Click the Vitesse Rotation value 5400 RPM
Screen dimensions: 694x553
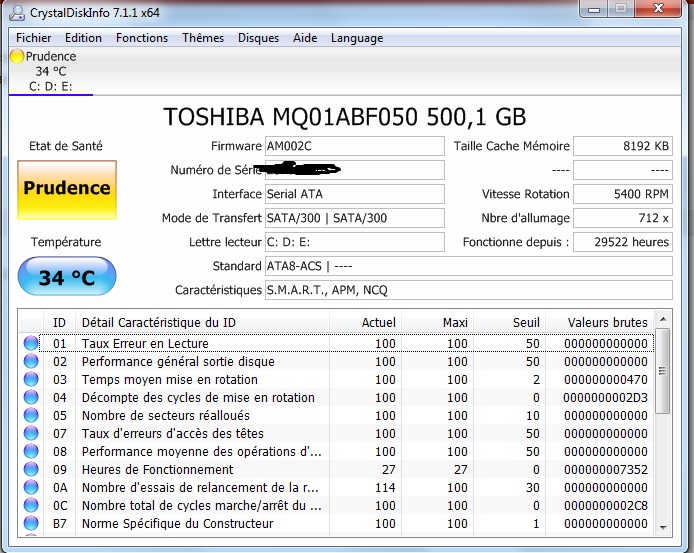click(623, 194)
